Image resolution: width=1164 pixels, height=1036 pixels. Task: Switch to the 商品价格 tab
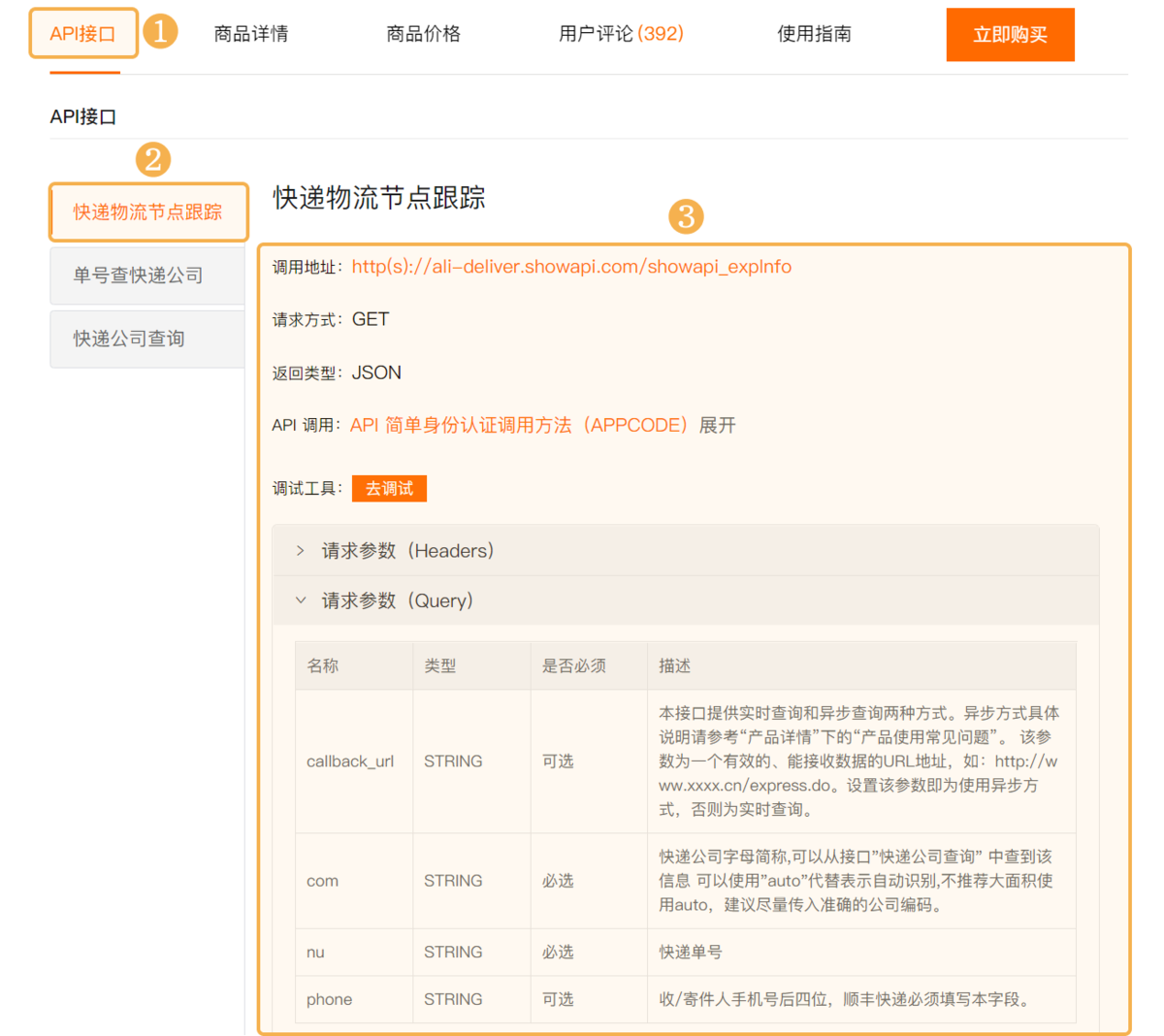pyautogui.click(x=423, y=34)
